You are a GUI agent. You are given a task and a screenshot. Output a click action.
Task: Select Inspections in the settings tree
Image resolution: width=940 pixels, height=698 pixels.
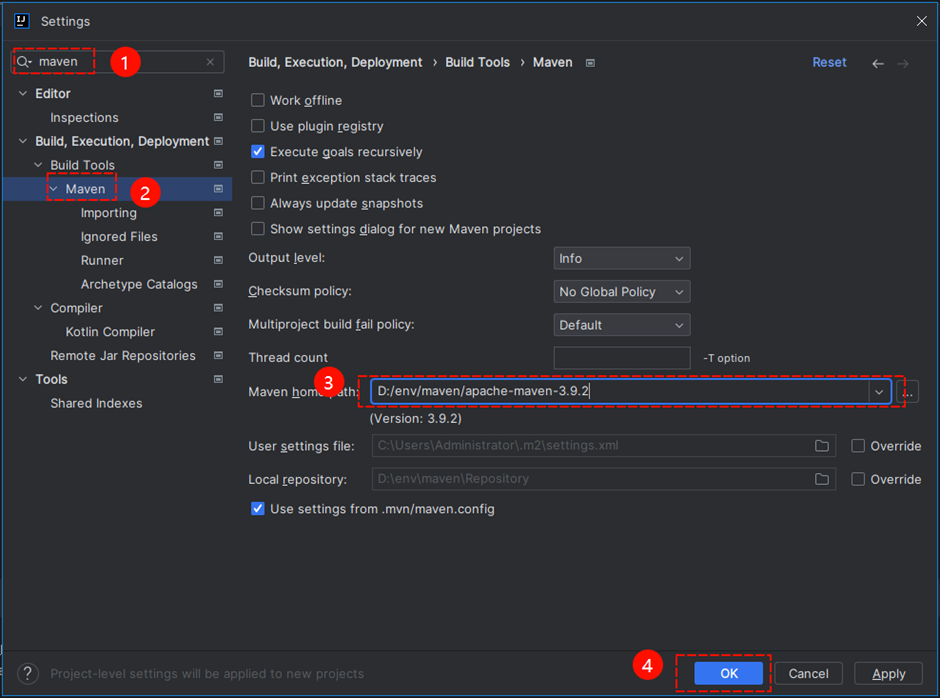pyautogui.click(x=85, y=118)
